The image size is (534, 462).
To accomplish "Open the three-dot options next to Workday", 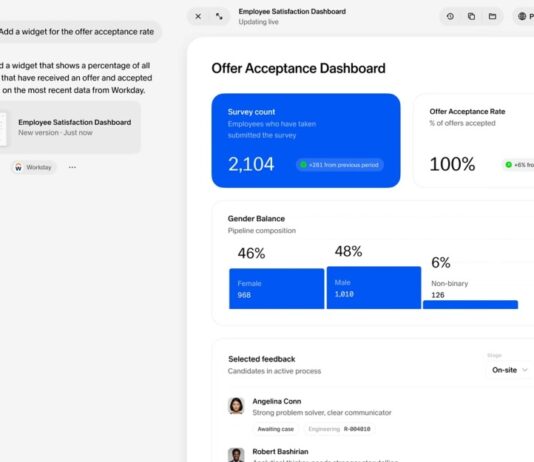I will (x=72, y=167).
